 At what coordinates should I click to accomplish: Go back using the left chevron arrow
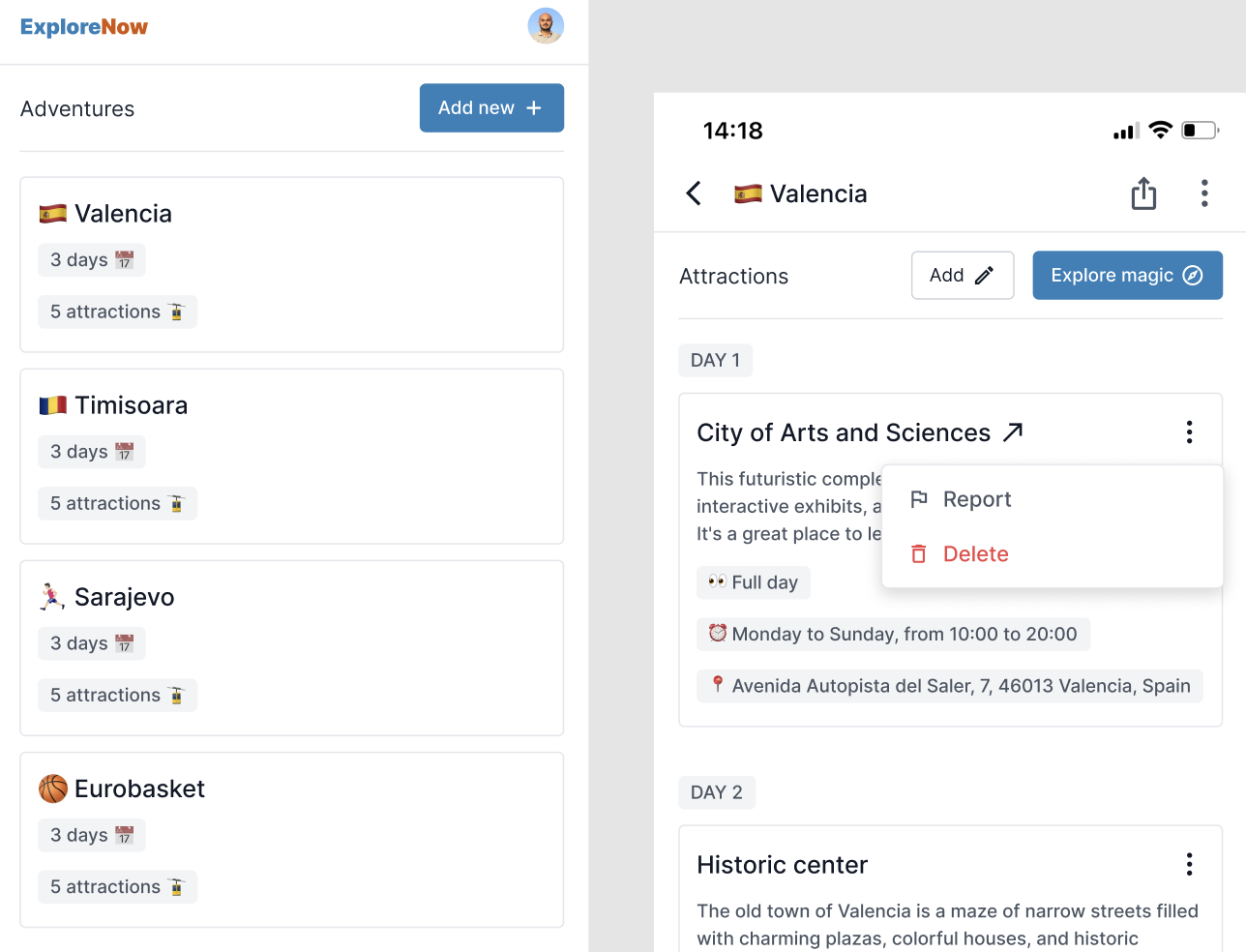pos(694,193)
